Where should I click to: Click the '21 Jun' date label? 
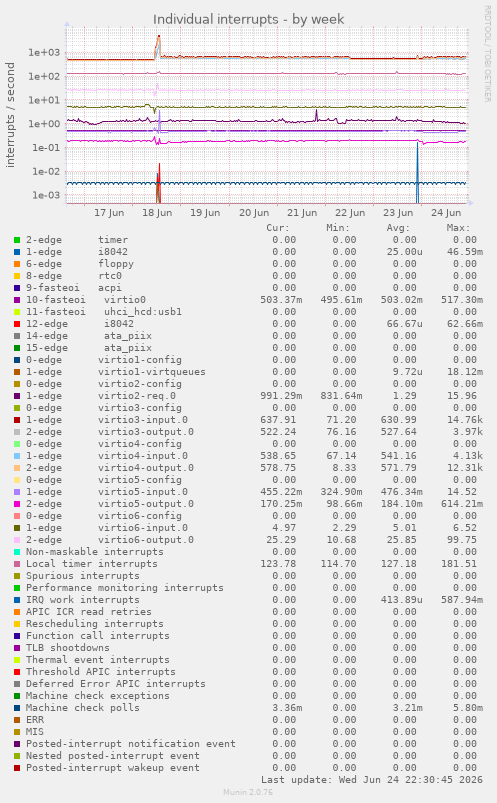pos(302,213)
